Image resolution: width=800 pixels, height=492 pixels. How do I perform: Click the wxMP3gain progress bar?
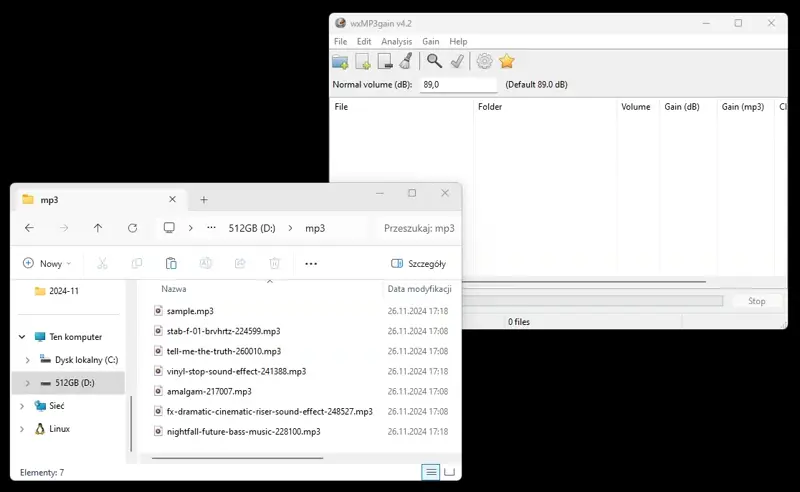click(x=592, y=301)
